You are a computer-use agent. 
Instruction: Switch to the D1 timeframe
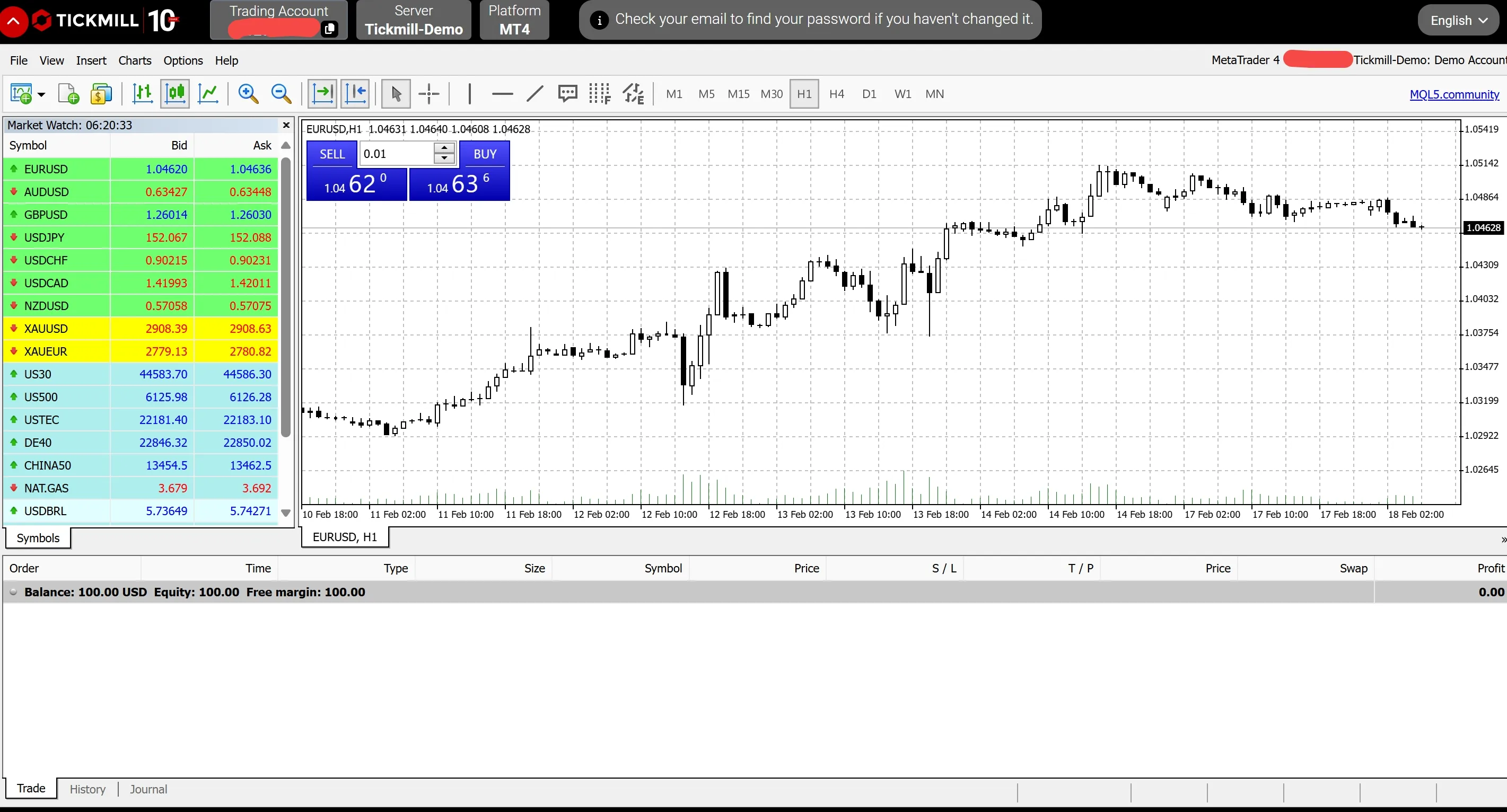(869, 94)
